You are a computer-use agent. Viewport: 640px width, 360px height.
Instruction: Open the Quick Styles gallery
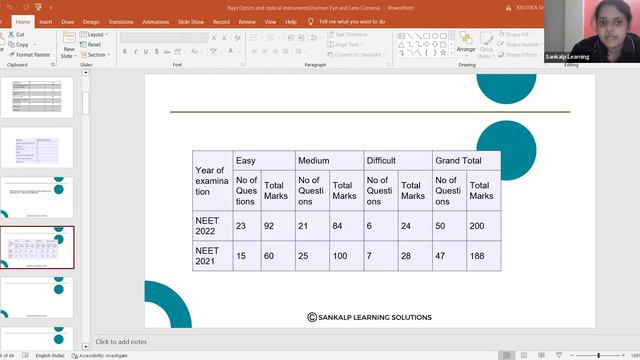pos(486,45)
